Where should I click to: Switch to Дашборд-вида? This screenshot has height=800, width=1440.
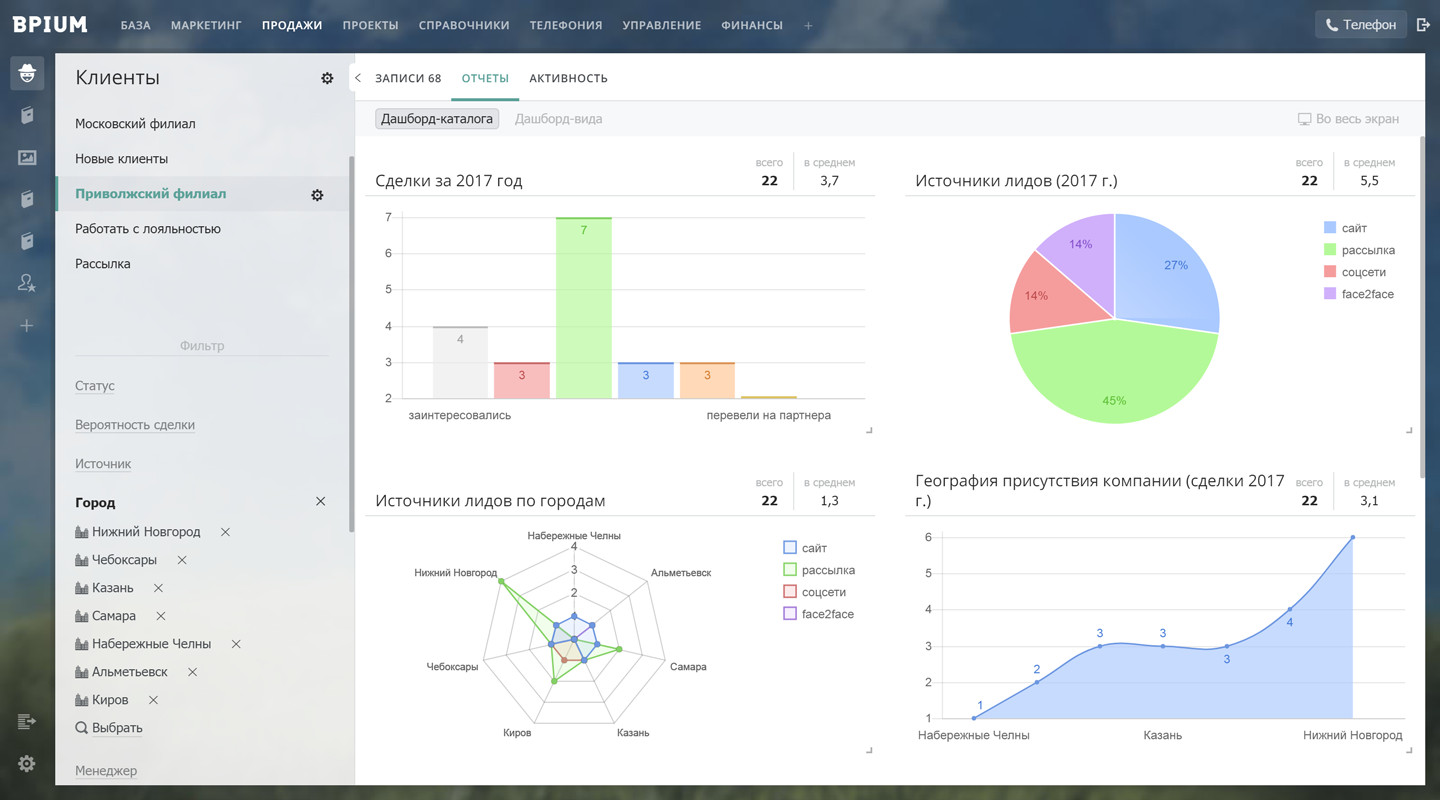coord(558,119)
